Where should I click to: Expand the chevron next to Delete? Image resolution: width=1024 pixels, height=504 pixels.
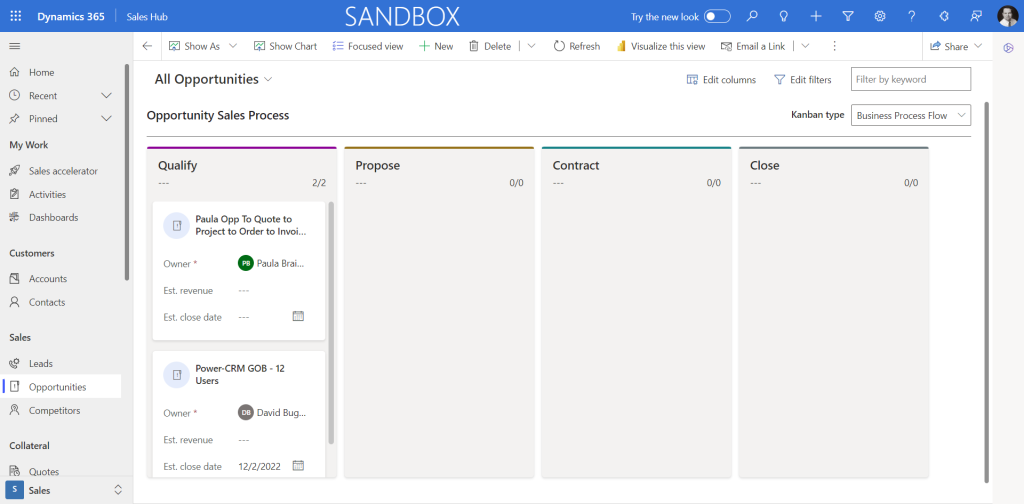point(531,46)
